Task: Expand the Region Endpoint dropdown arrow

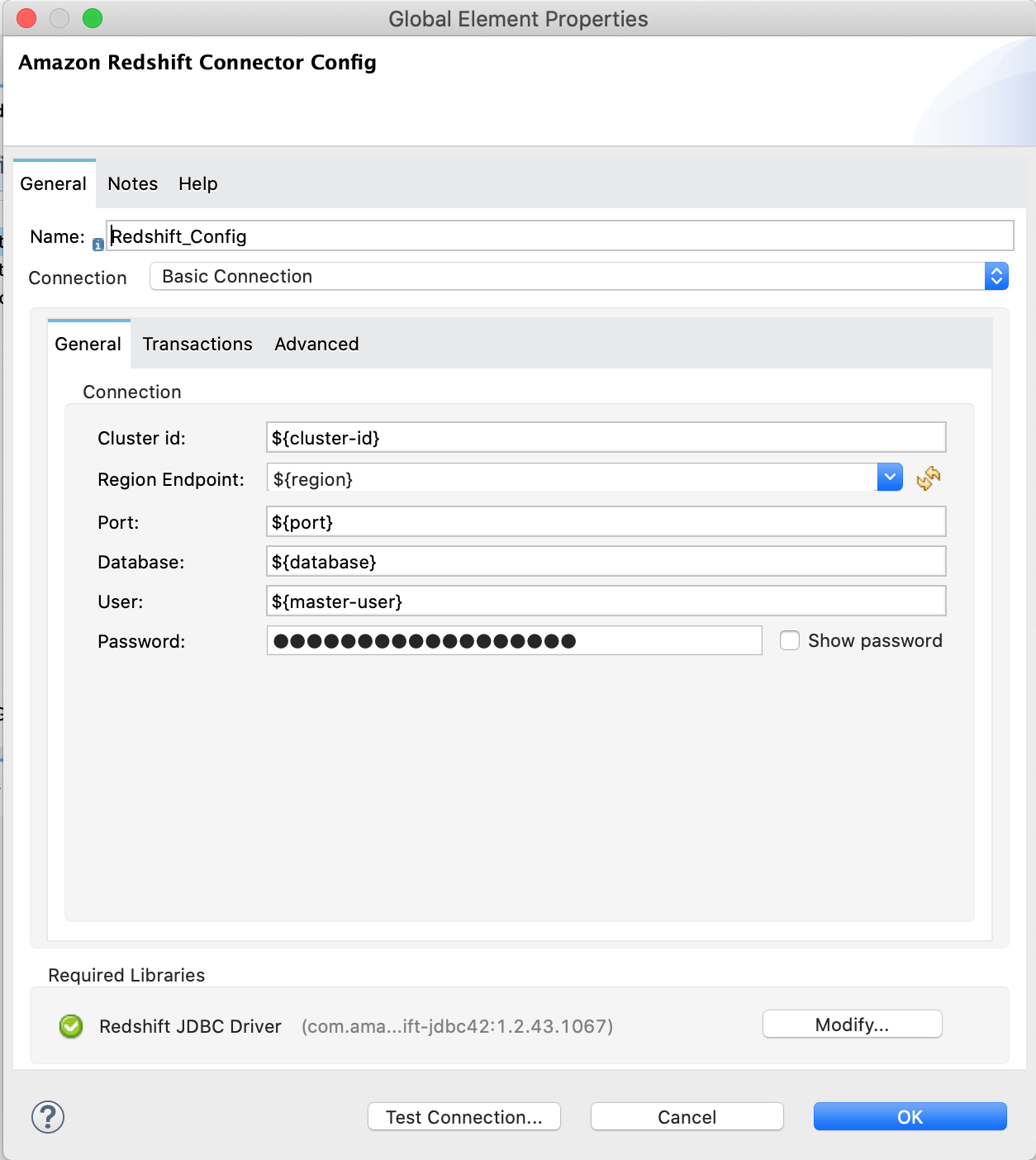Action: pos(890,477)
